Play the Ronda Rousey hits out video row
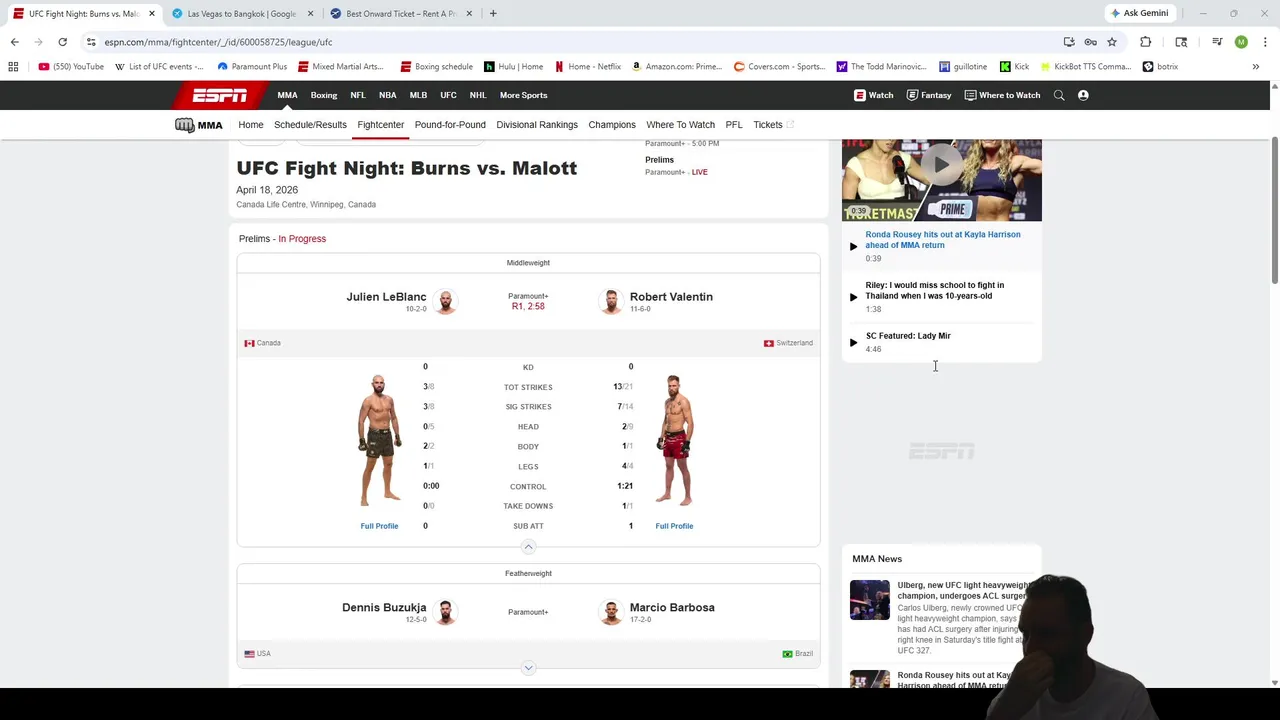 tap(941, 246)
